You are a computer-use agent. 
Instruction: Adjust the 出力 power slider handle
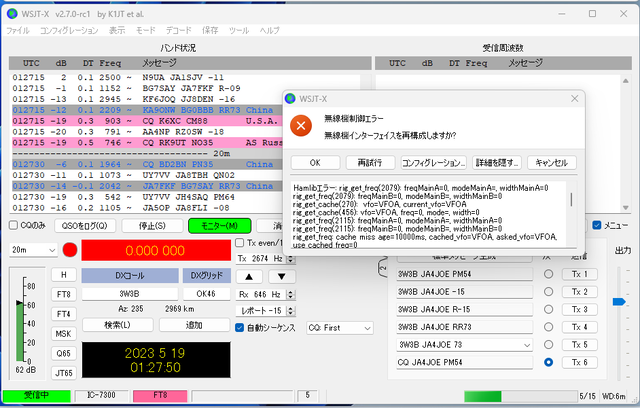tap(619, 302)
